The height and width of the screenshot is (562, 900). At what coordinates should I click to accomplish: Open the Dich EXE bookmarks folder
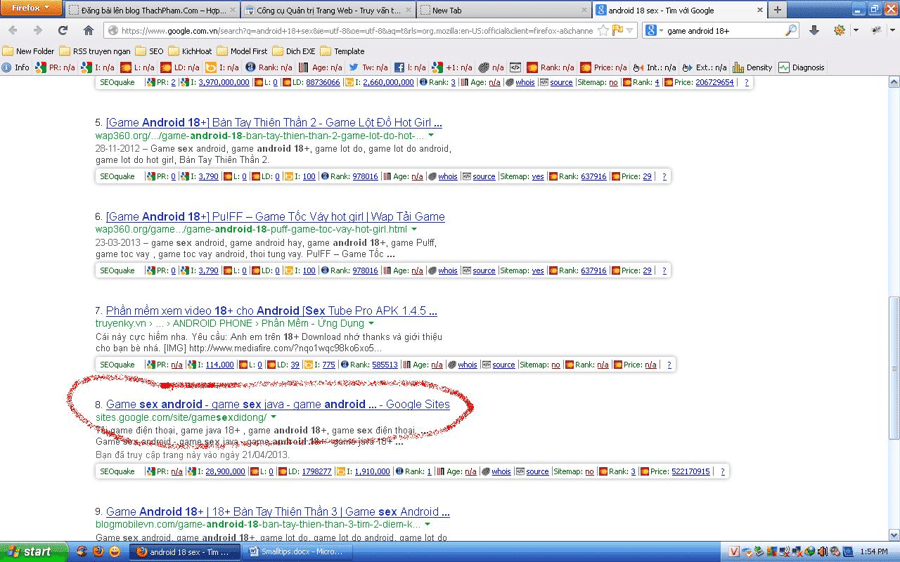tap(294, 51)
